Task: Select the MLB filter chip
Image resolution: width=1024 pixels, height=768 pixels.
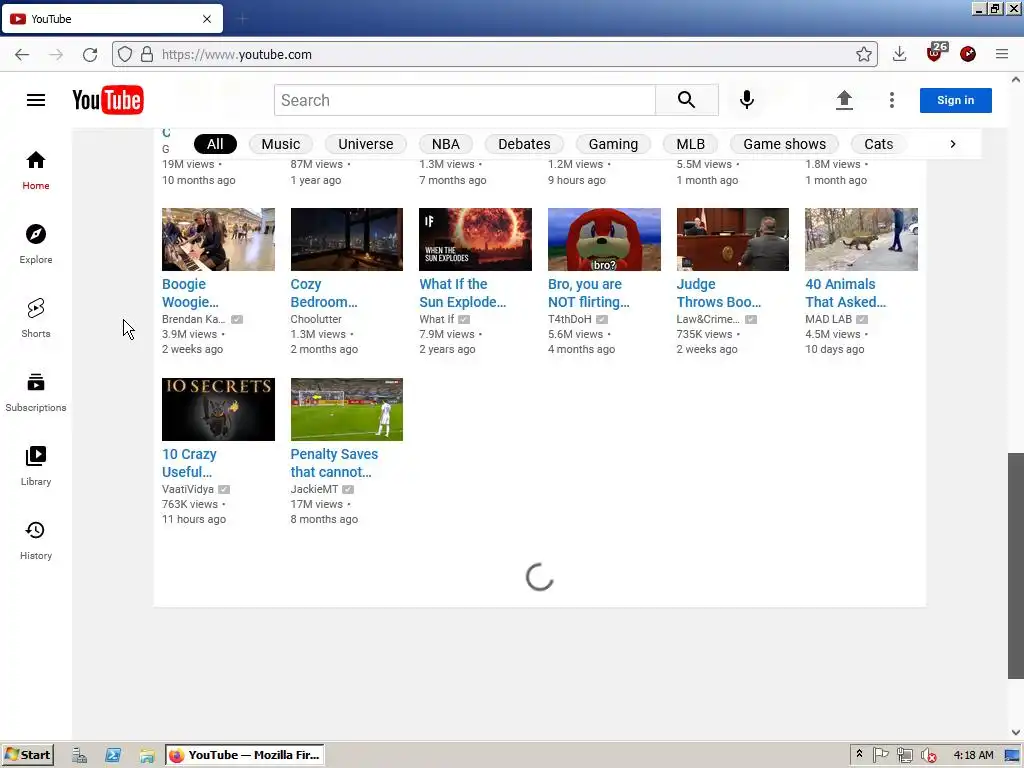Action: (x=690, y=144)
